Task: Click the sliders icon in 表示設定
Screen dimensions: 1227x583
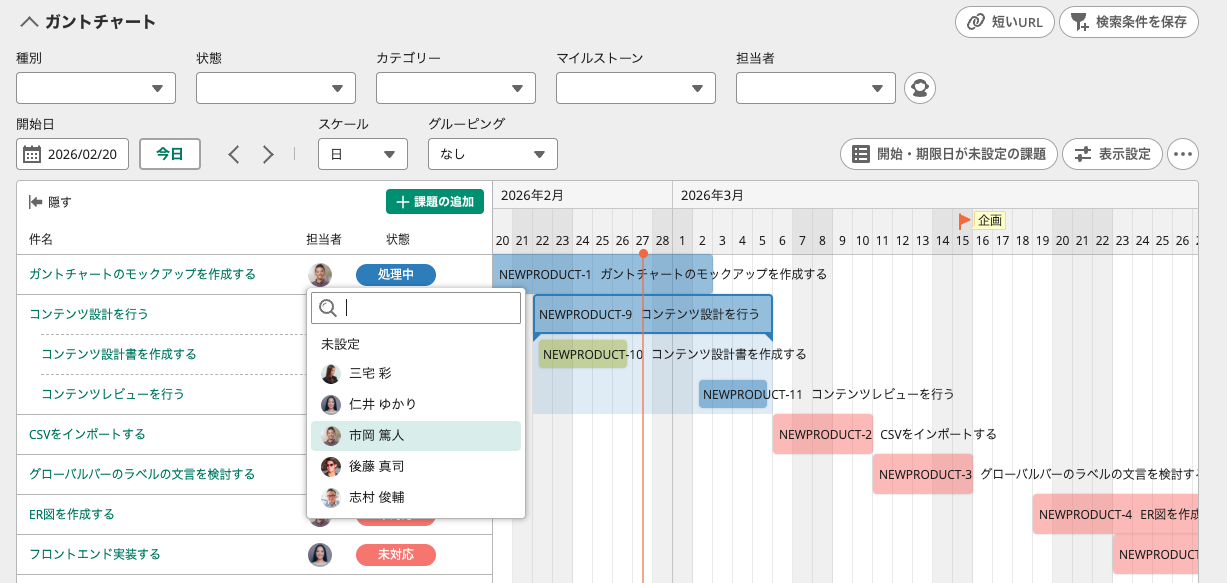Action: [1083, 154]
